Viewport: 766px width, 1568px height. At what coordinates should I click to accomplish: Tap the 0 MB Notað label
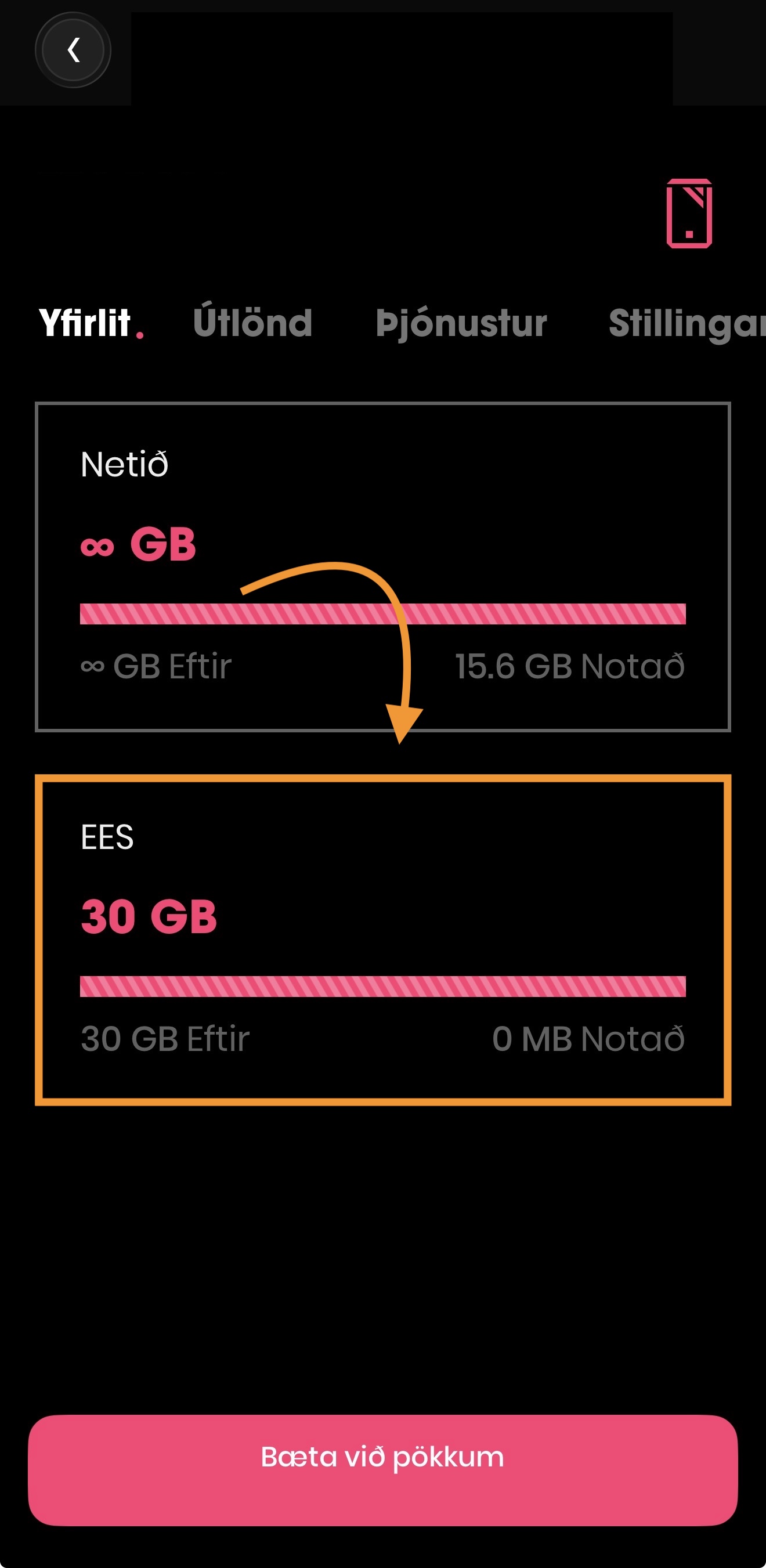coord(588,1038)
